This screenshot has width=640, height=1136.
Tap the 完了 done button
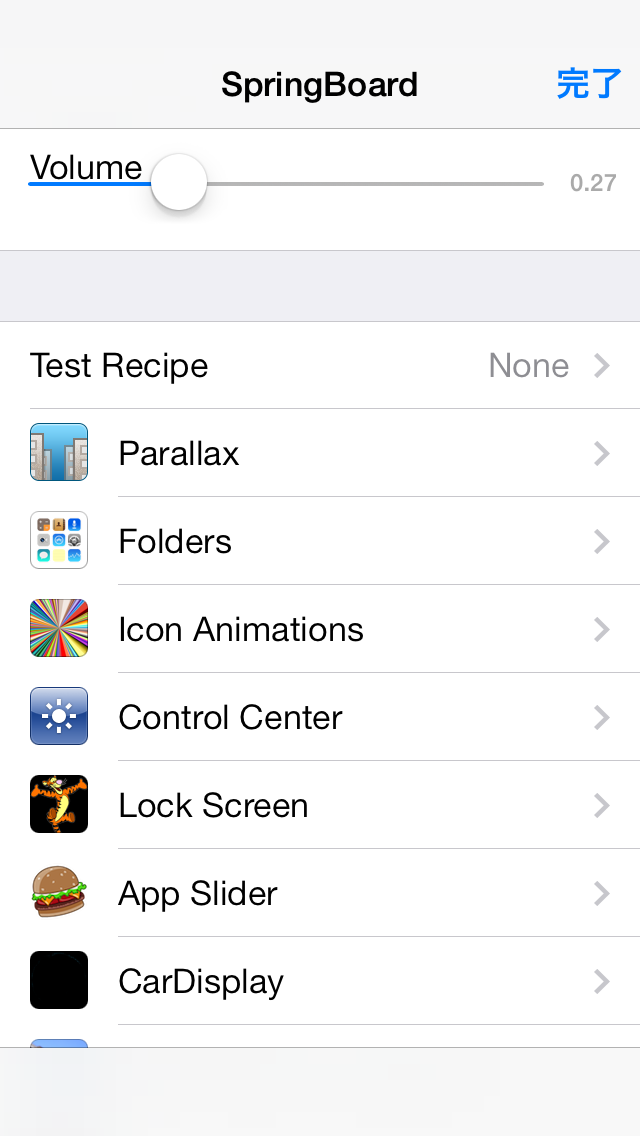point(589,84)
